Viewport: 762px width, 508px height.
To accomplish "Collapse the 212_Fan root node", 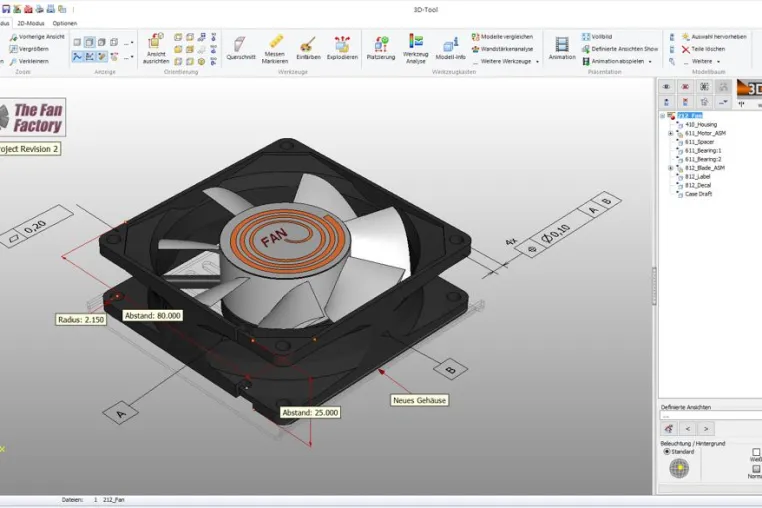I will click(662, 116).
